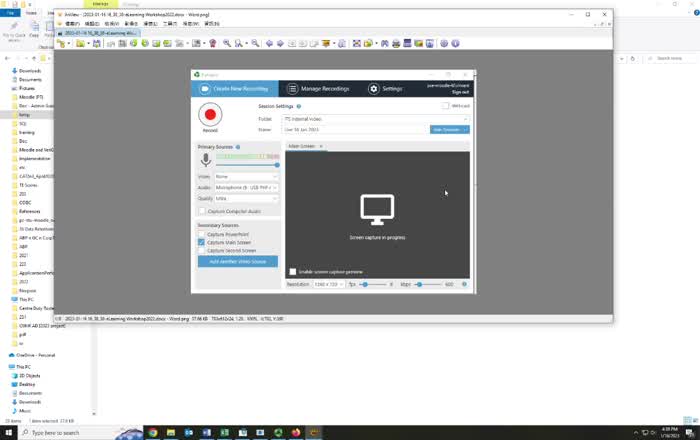
Task: Open the Video source dropdown
Action: coord(246,176)
